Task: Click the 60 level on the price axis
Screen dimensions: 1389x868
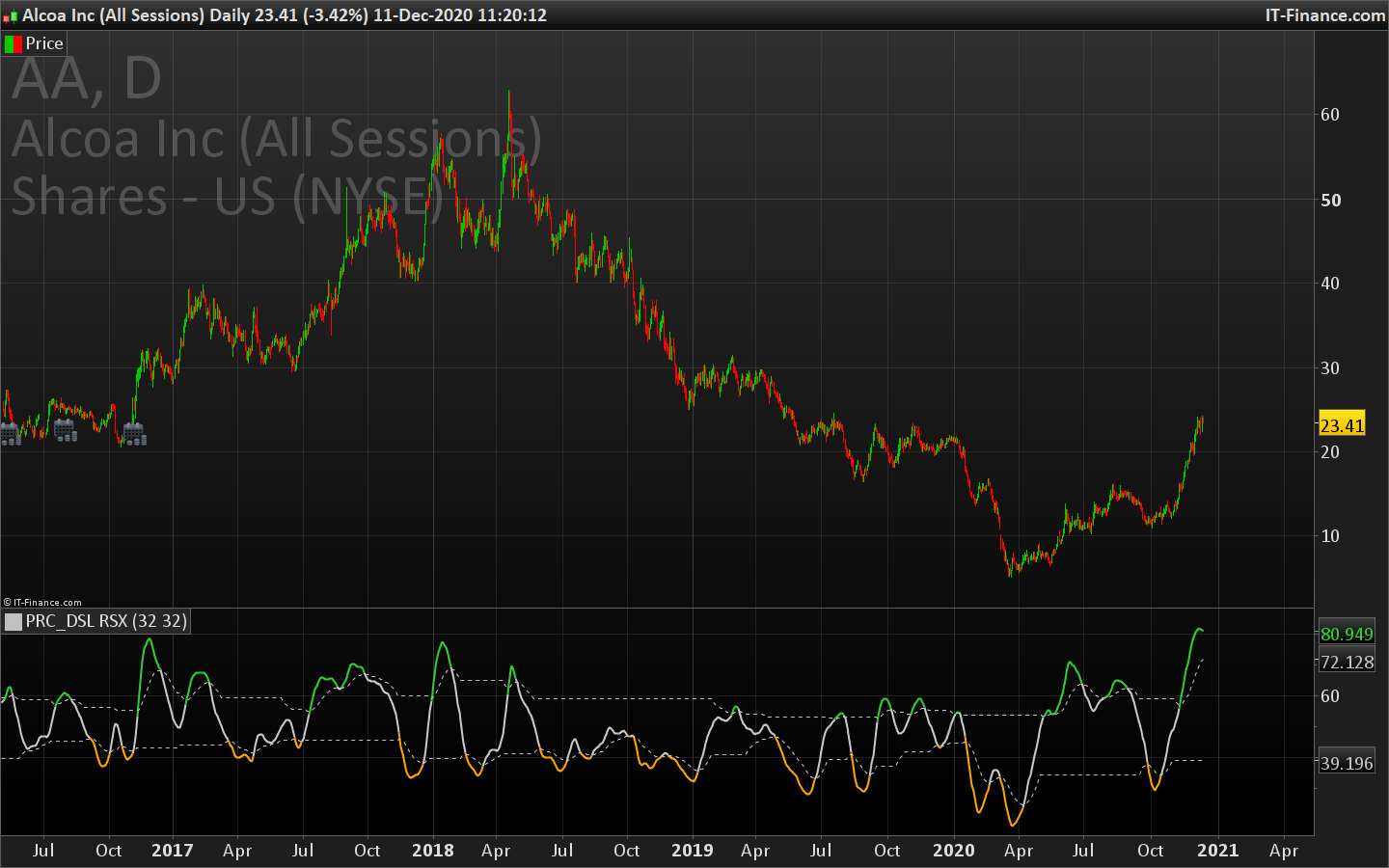Action: point(1330,115)
